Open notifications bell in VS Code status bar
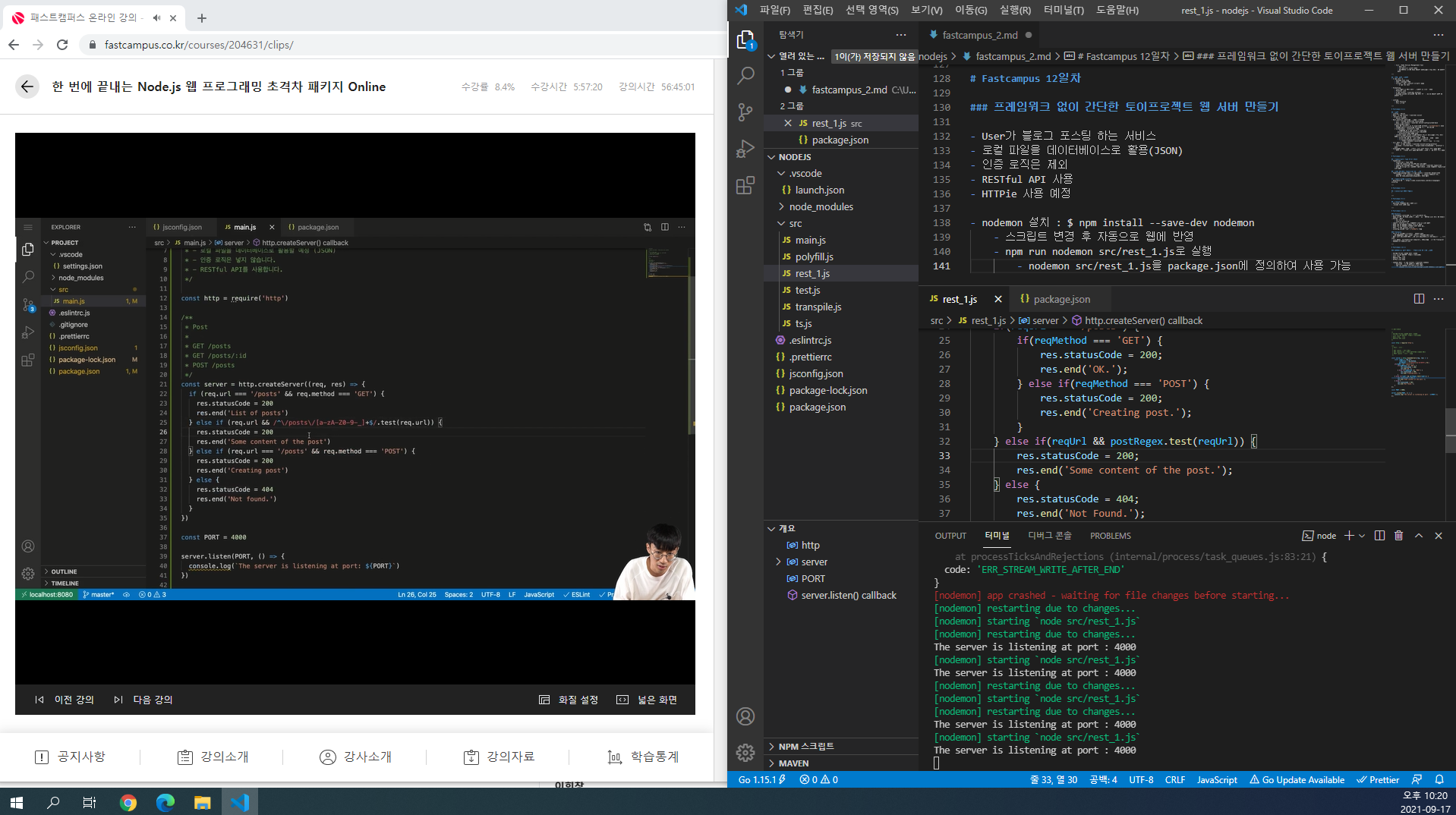This screenshot has width=1456, height=815. [1439, 779]
